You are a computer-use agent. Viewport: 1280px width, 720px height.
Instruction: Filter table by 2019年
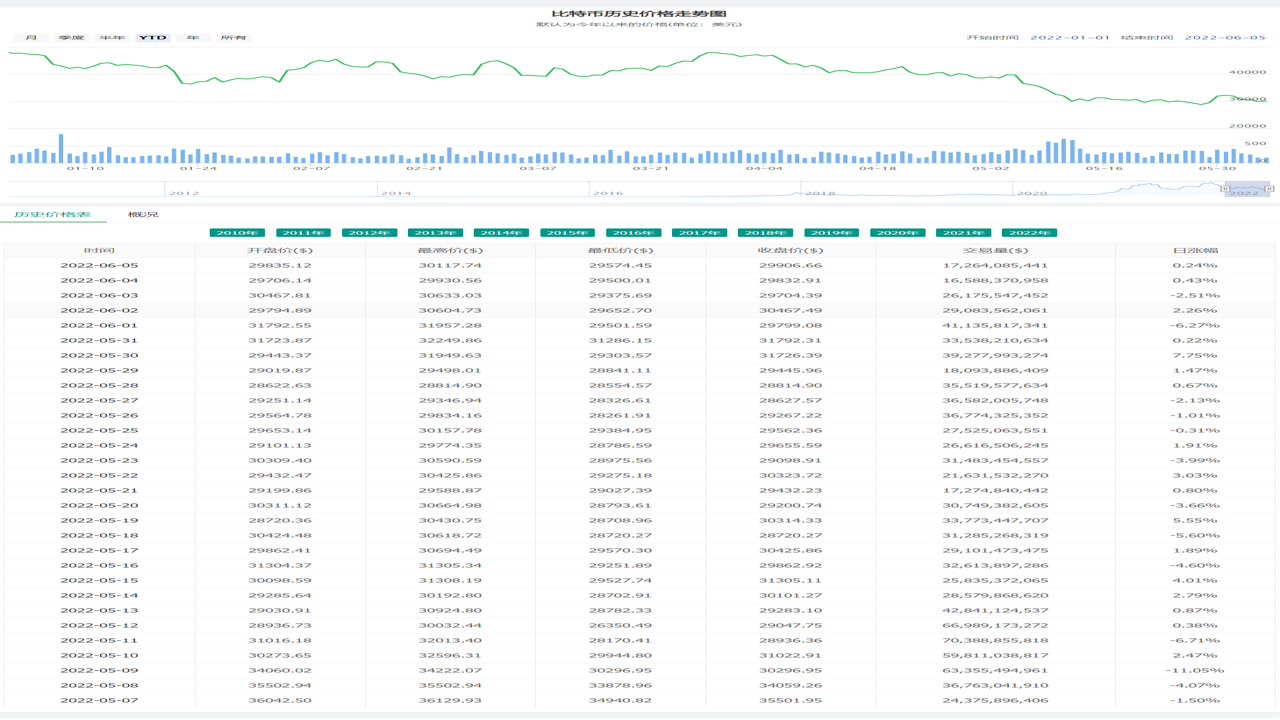(831, 233)
